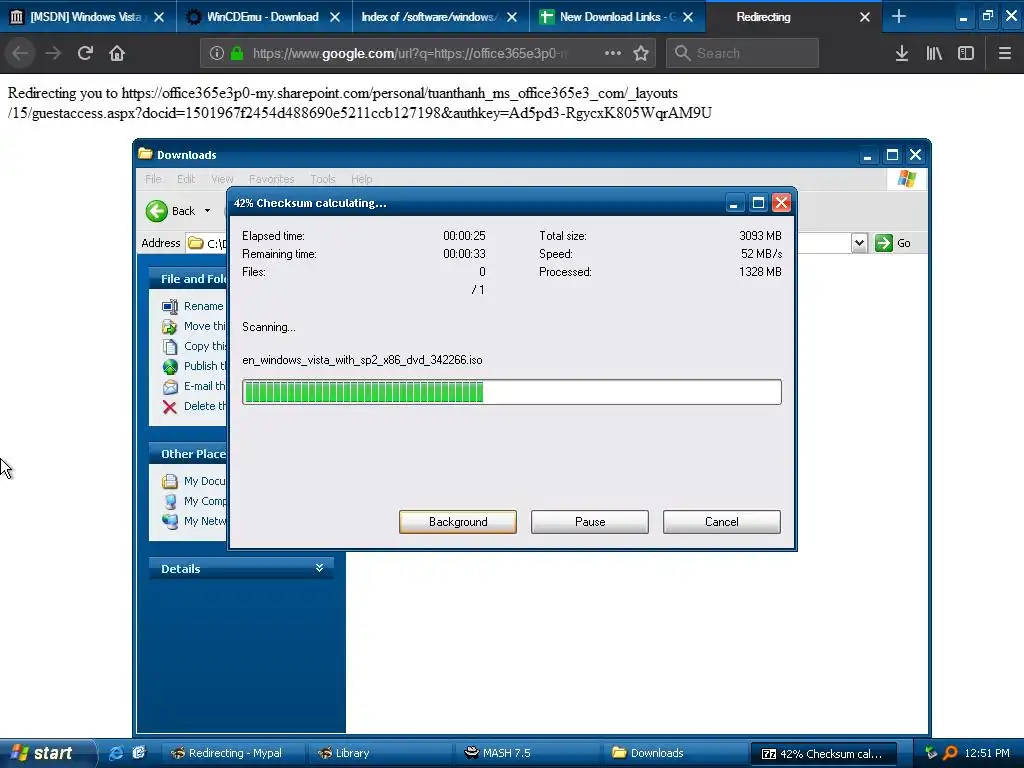
Task: Open the Tools menu in Downloads window
Action: (323, 179)
